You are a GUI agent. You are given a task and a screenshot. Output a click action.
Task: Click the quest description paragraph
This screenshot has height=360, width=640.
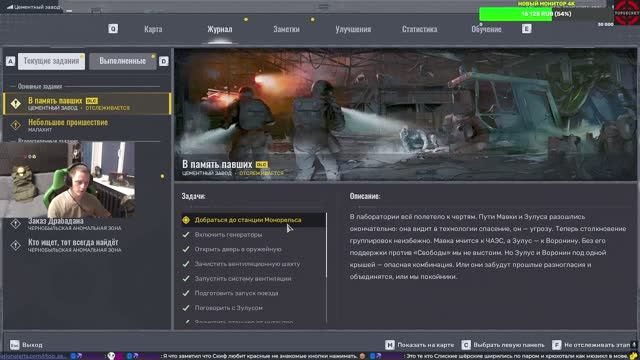click(x=488, y=247)
